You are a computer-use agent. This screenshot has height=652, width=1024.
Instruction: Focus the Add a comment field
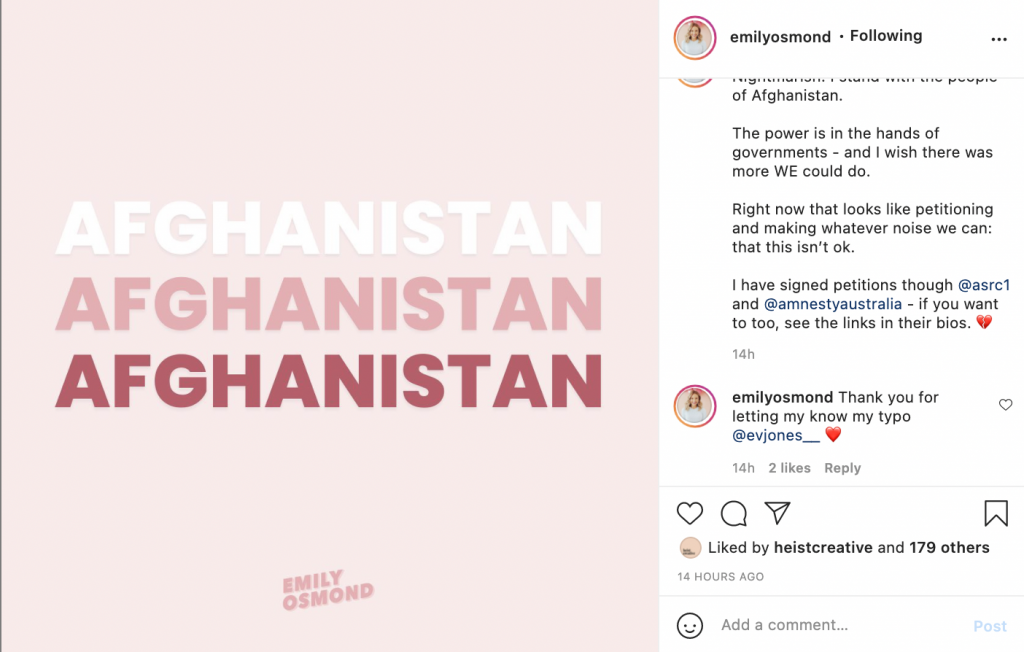[840, 625]
